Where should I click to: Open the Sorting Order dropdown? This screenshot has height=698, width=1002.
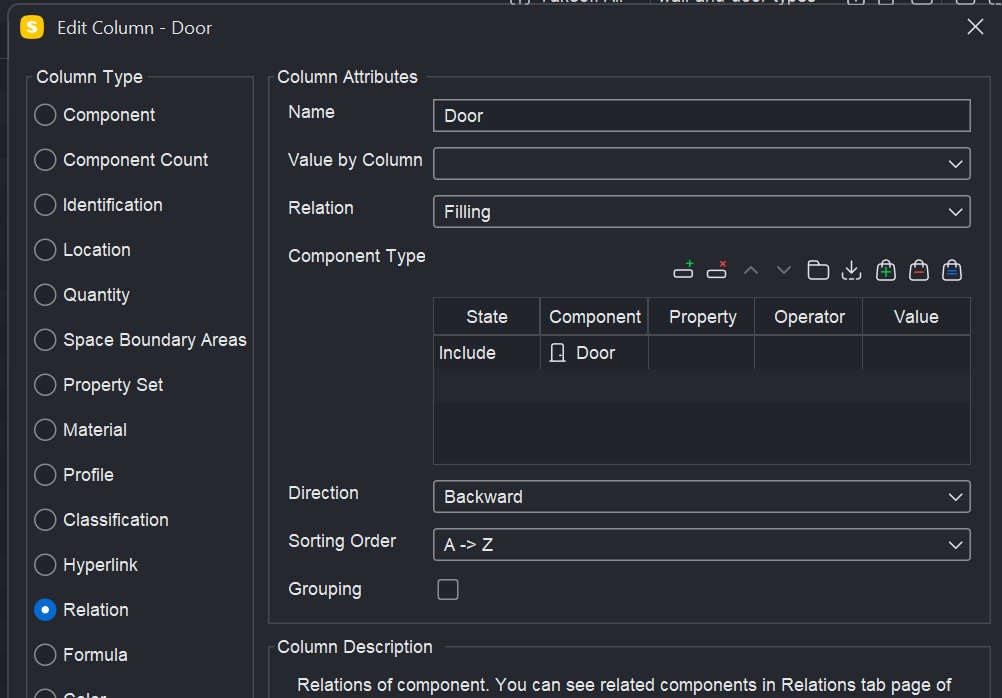coord(702,545)
